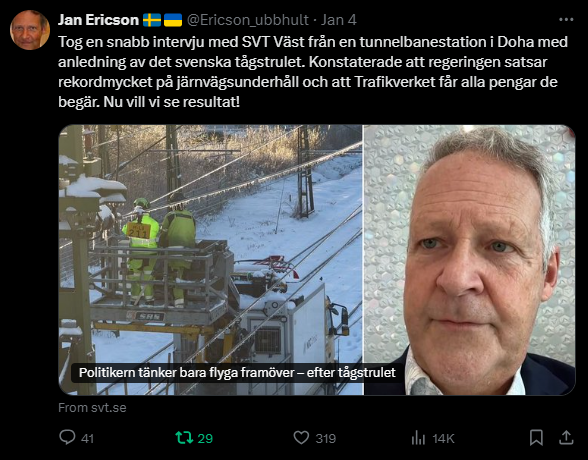Open the share upload icon
This screenshot has width=588, height=460.
tap(566, 438)
